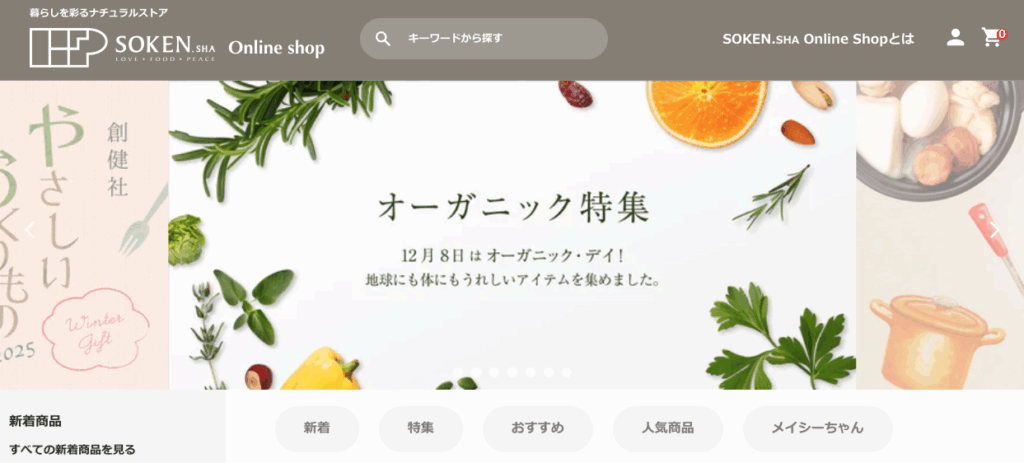Click the Online shop title text

click(276, 48)
